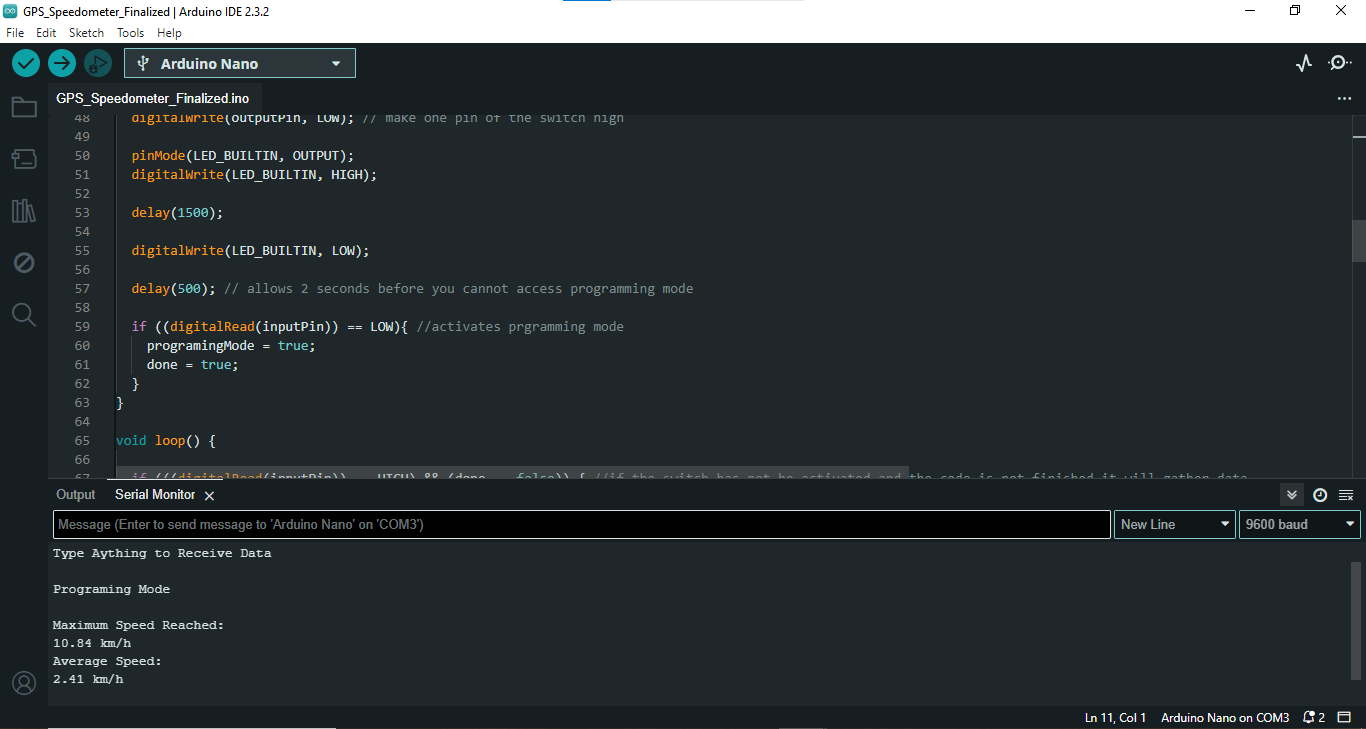1366x729 pixels.
Task: Open the Sketchbook folder sidebar icon
Action: pyautogui.click(x=24, y=107)
